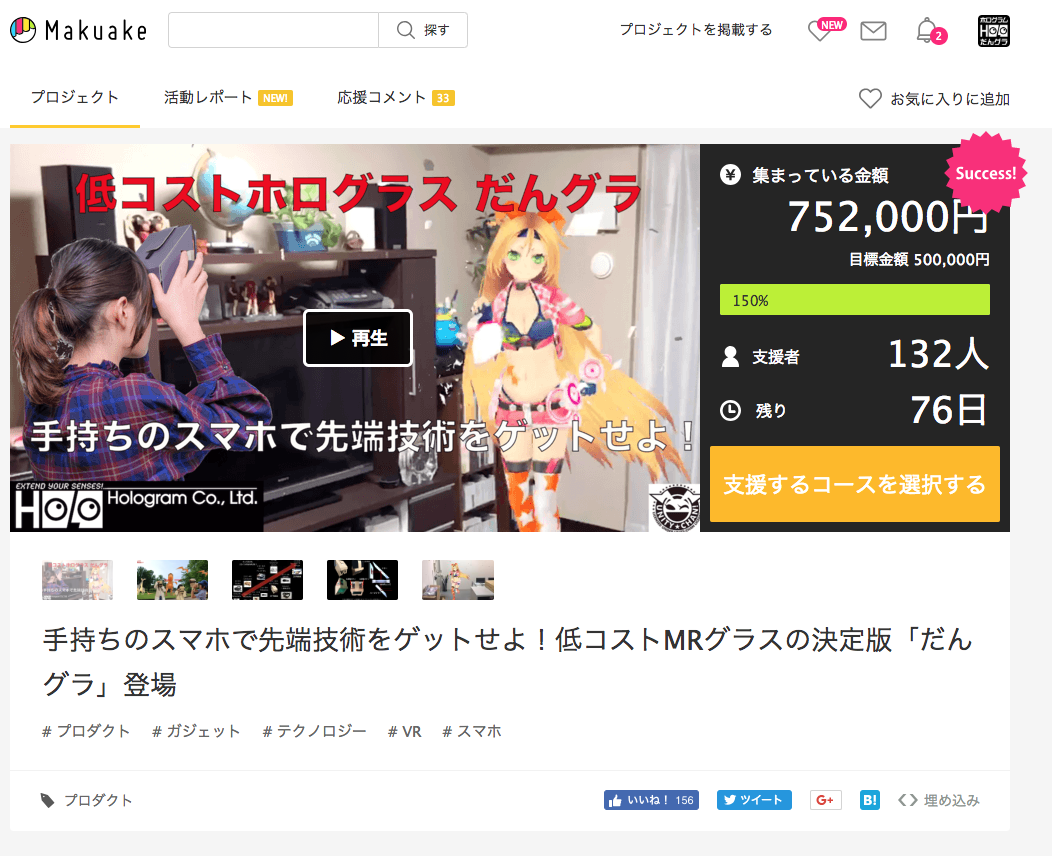Open the # スマホ hashtag
This screenshot has width=1052, height=856.
[472, 731]
